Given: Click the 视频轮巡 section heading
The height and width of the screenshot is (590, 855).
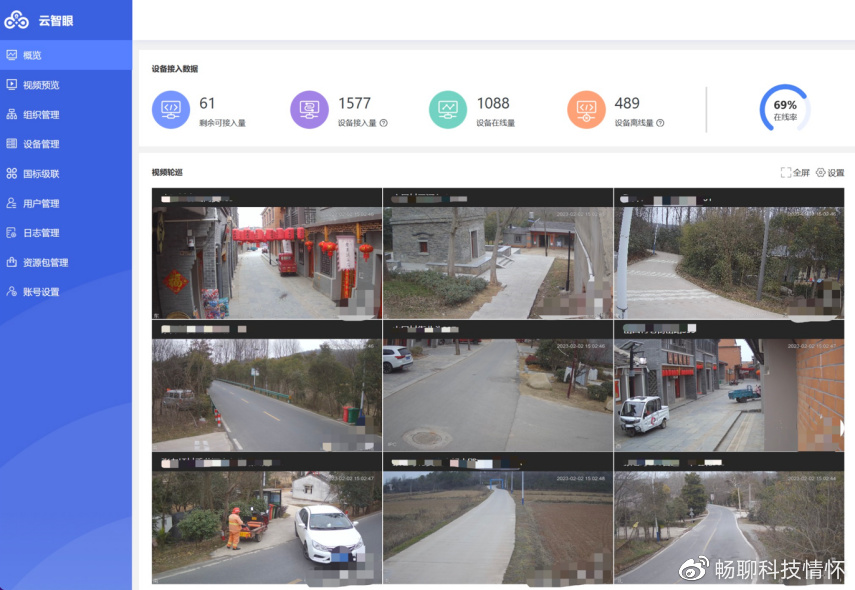Looking at the screenshot, I should 167,172.
